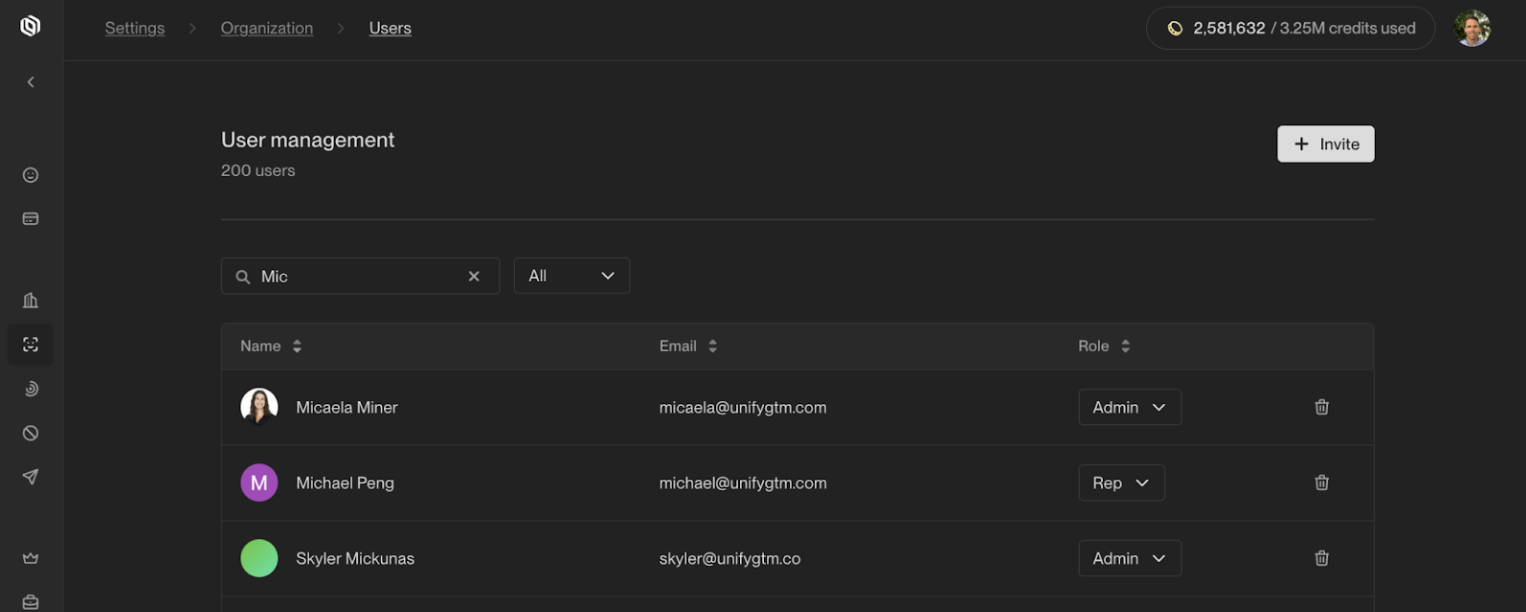The height and width of the screenshot is (612, 1526).
Task: Go to Settings breadcrumb
Action: pyautogui.click(x=135, y=28)
